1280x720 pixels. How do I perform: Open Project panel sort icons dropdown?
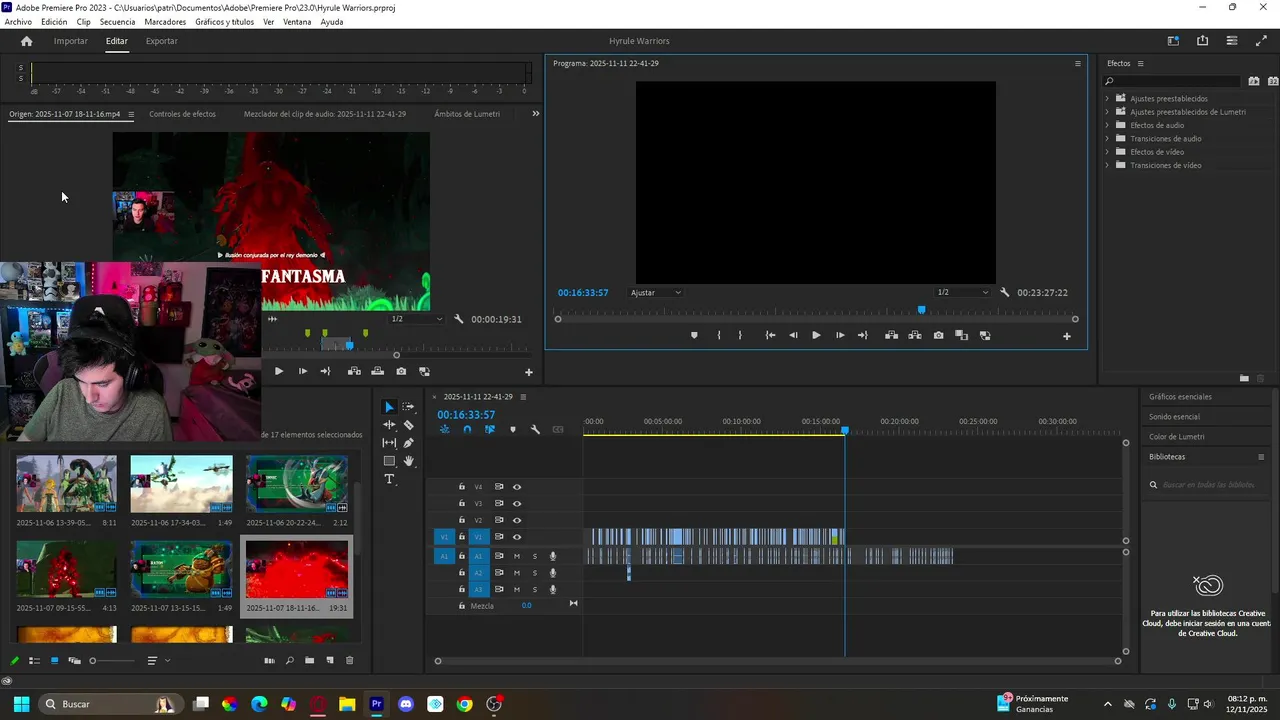pyautogui.click(x=157, y=661)
